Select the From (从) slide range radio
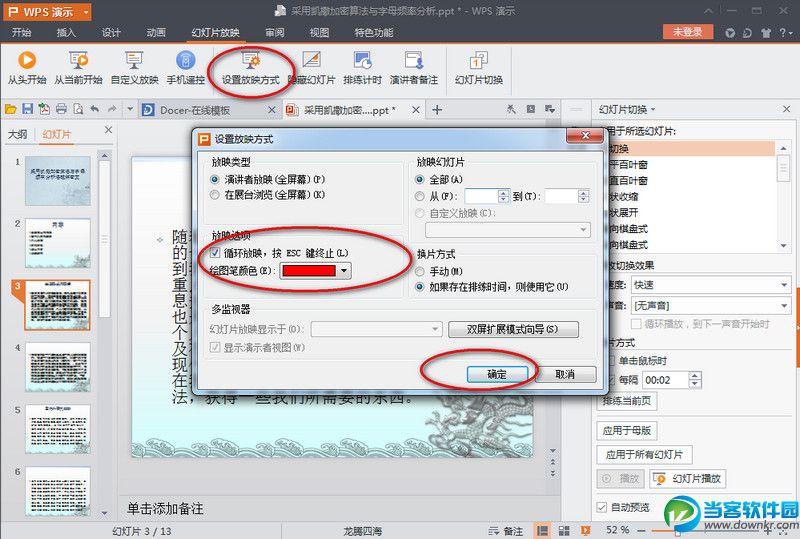 coord(419,196)
